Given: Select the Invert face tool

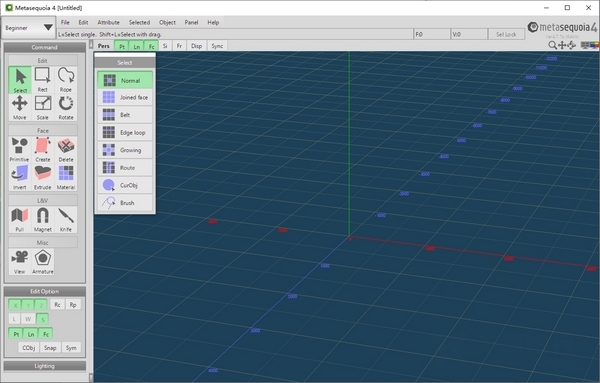Looking at the screenshot, I should pos(20,178).
